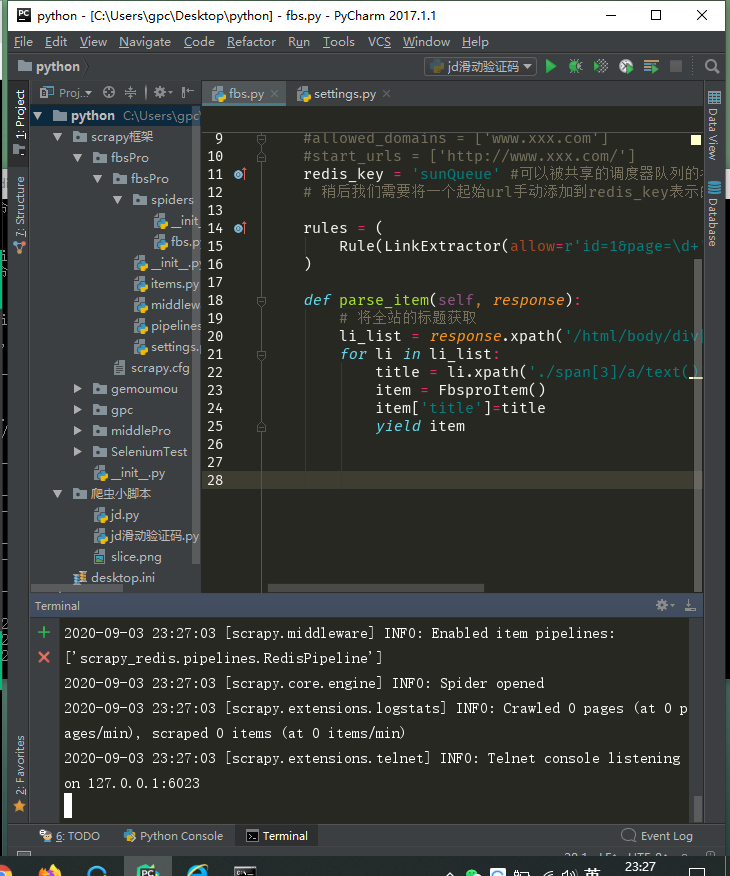730x876 pixels.
Task: Hide the Terminal tool window
Action: click(690, 605)
